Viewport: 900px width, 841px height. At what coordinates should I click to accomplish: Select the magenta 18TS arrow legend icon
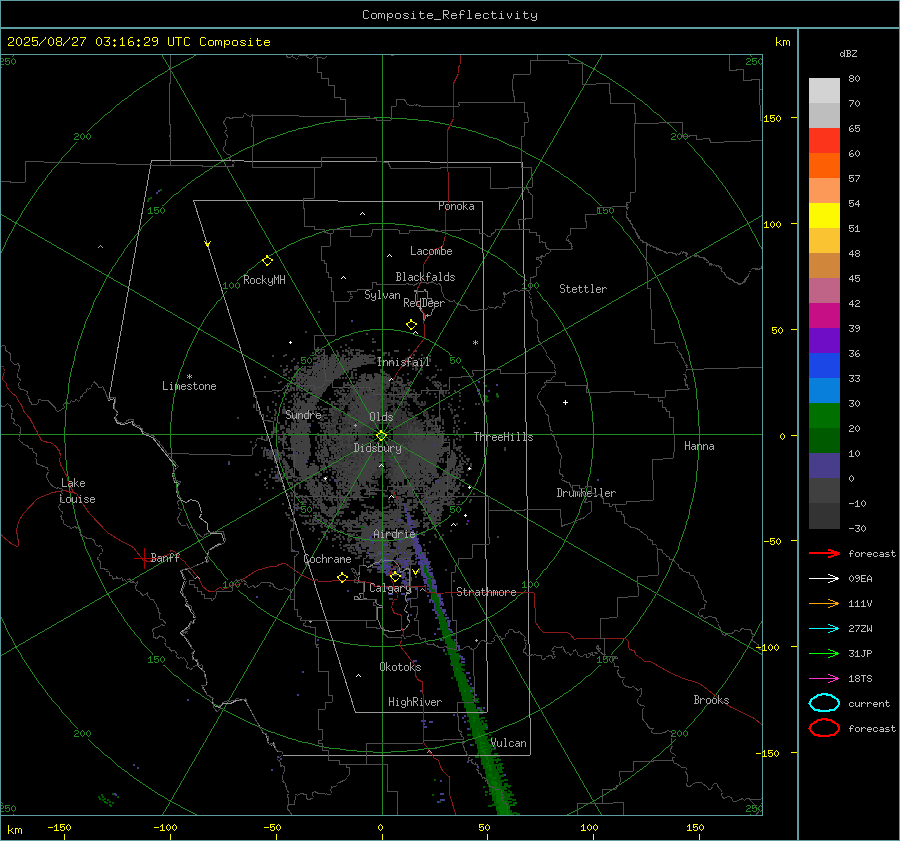824,678
